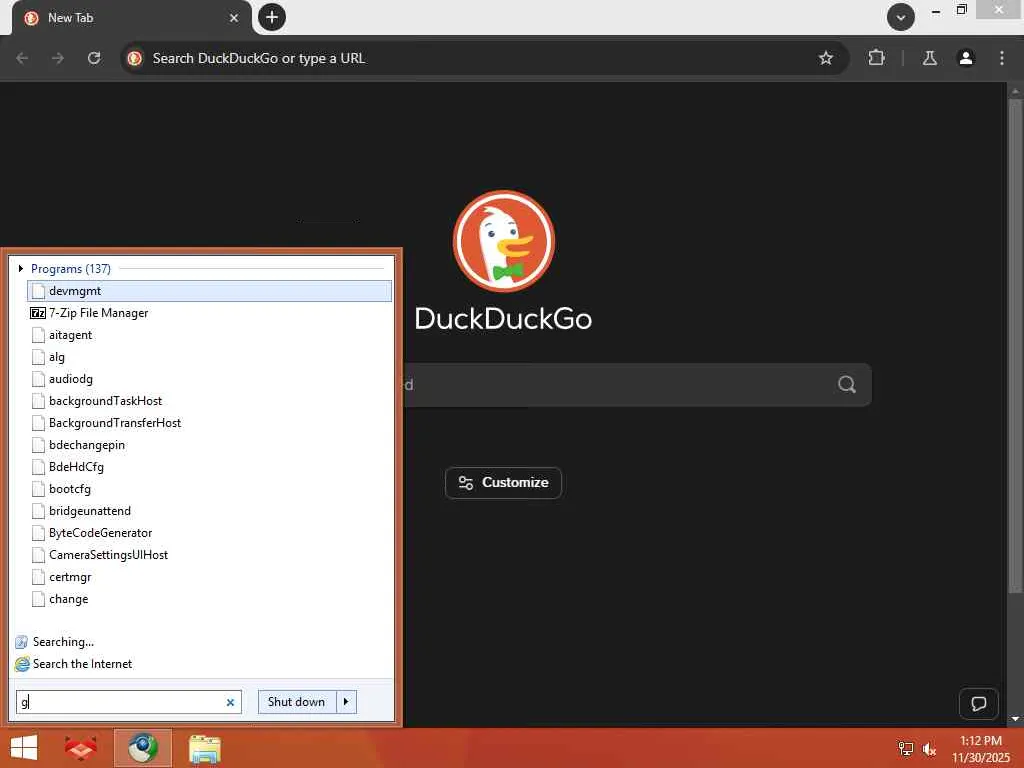The width and height of the screenshot is (1024, 768).
Task: Switch to the browser icon on taskbar
Action: pyautogui.click(x=143, y=748)
